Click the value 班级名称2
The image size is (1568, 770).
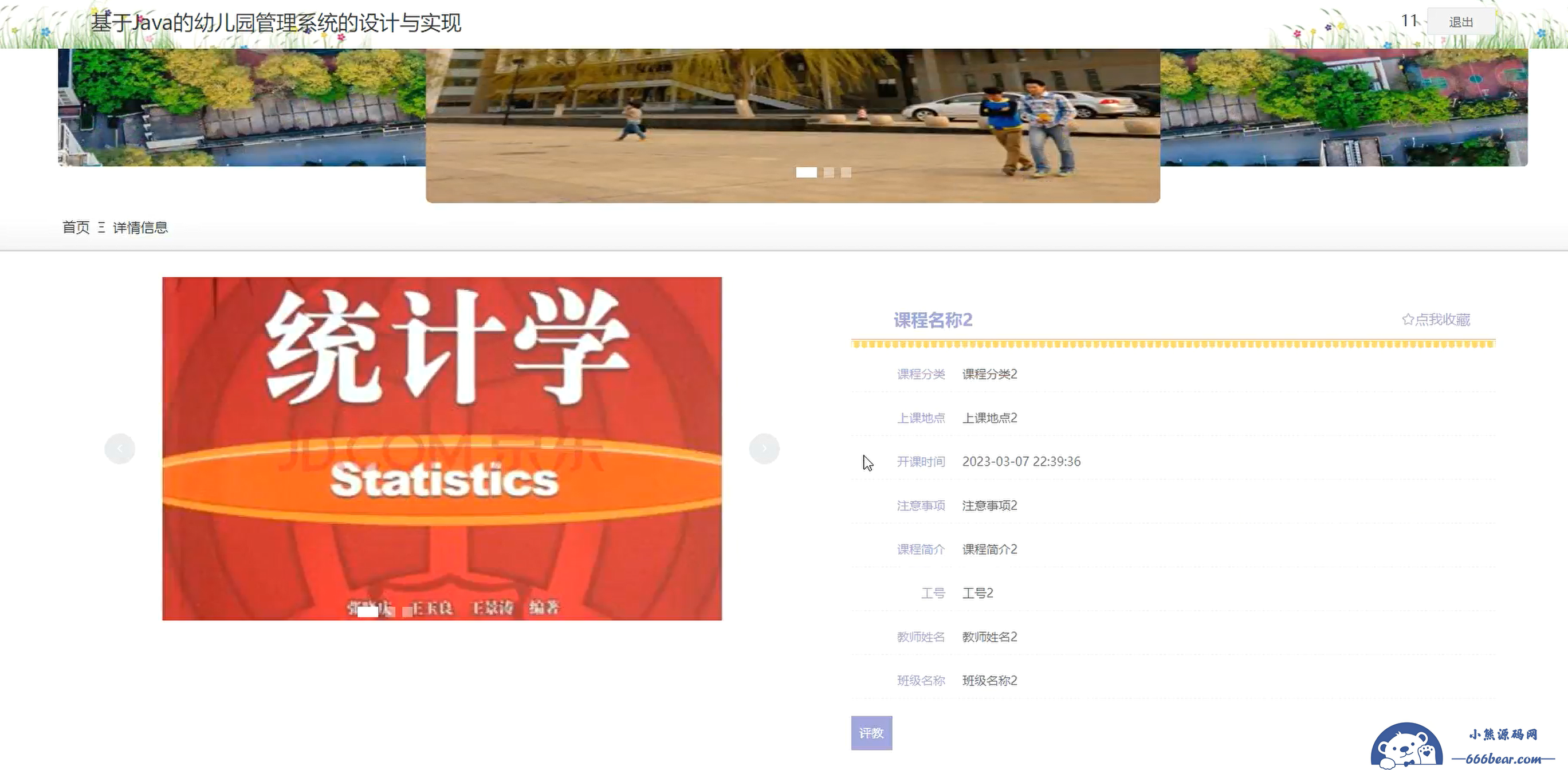click(990, 681)
